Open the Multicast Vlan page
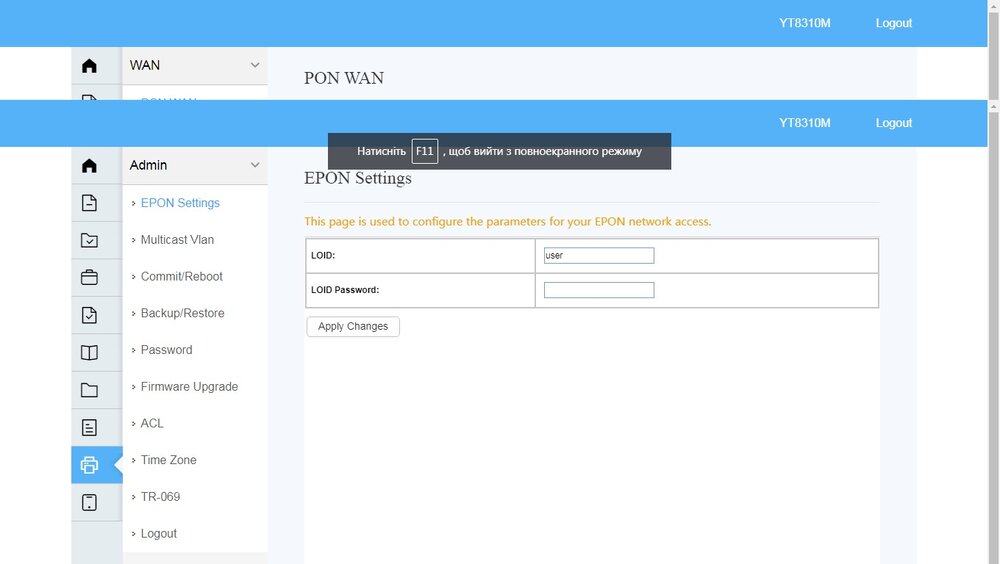Image resolution: width=1000 pixels, height=564 pixels. (x=177, y=240)
